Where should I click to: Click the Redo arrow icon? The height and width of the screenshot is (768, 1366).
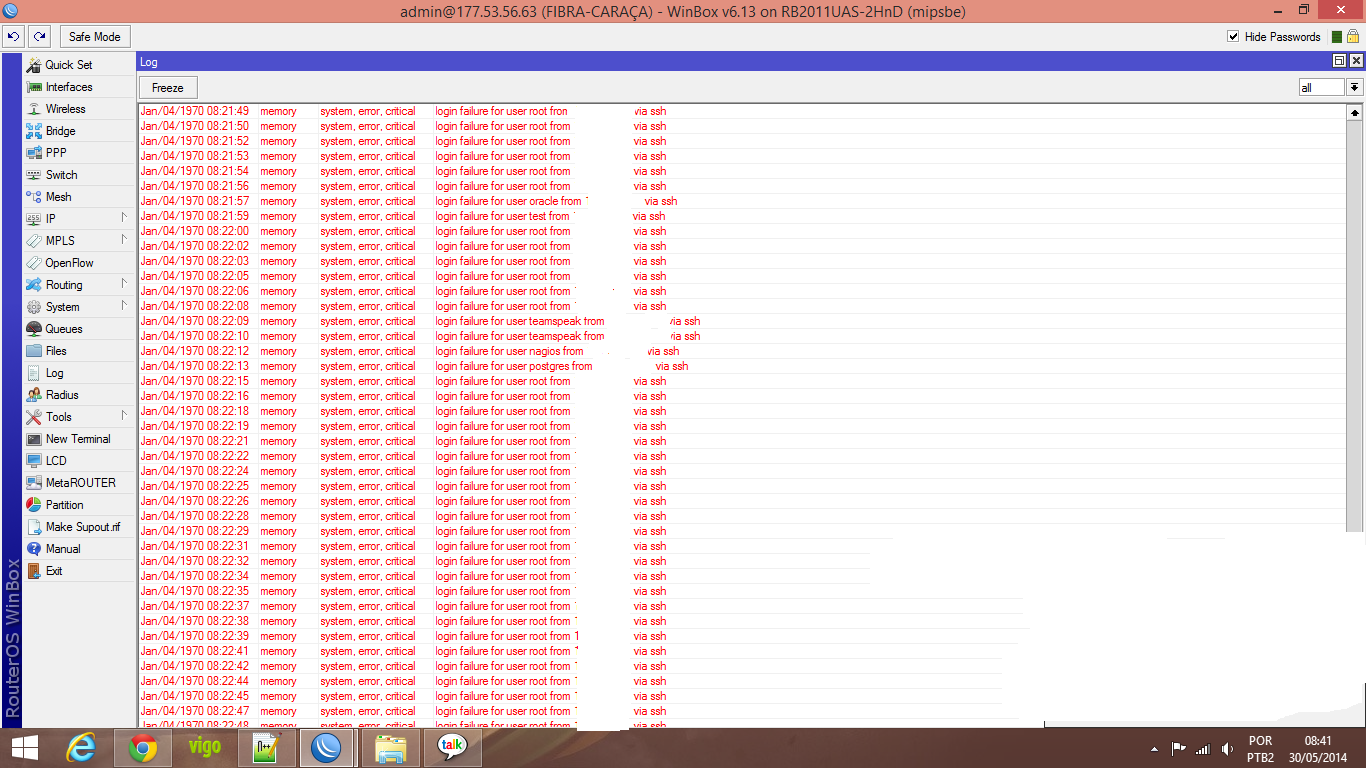click(x=39, y=37)
